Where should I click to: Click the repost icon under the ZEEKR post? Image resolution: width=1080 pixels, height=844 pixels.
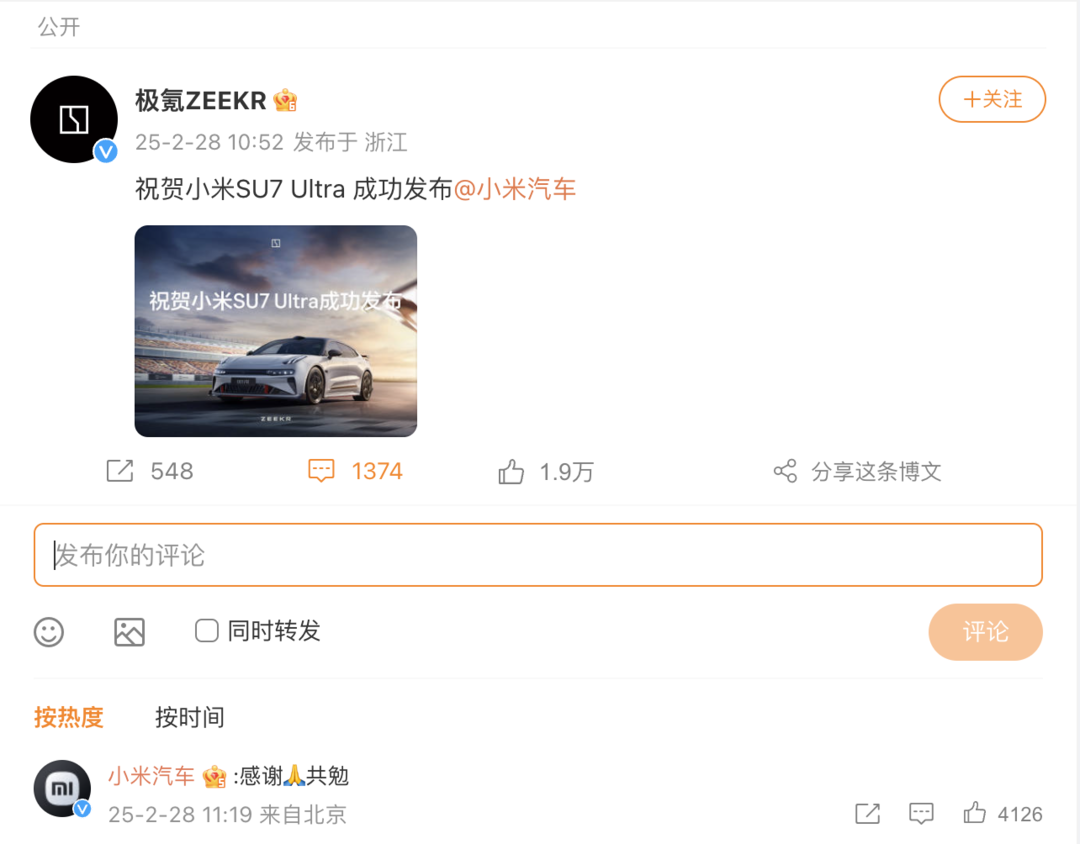(120, 471)
